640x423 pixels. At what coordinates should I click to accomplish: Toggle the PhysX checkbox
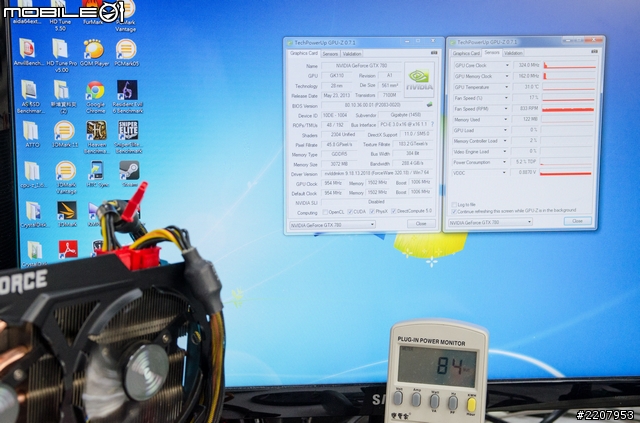point(372,212)
